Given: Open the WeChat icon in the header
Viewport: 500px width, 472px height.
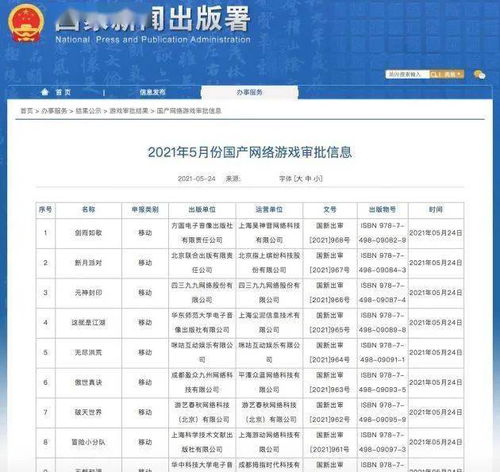Looking at the screenshot, I should (480, 74).
